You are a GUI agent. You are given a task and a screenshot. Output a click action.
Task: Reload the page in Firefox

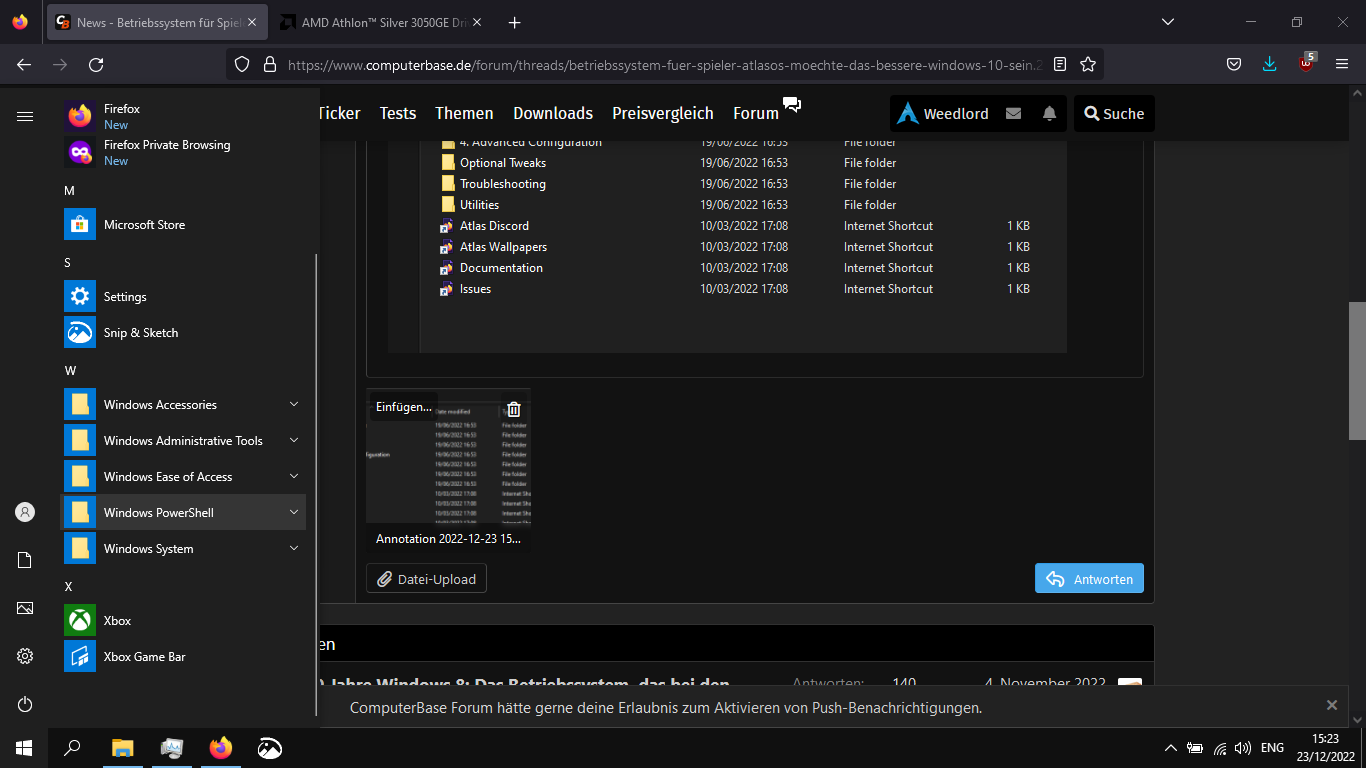point(96,64)
